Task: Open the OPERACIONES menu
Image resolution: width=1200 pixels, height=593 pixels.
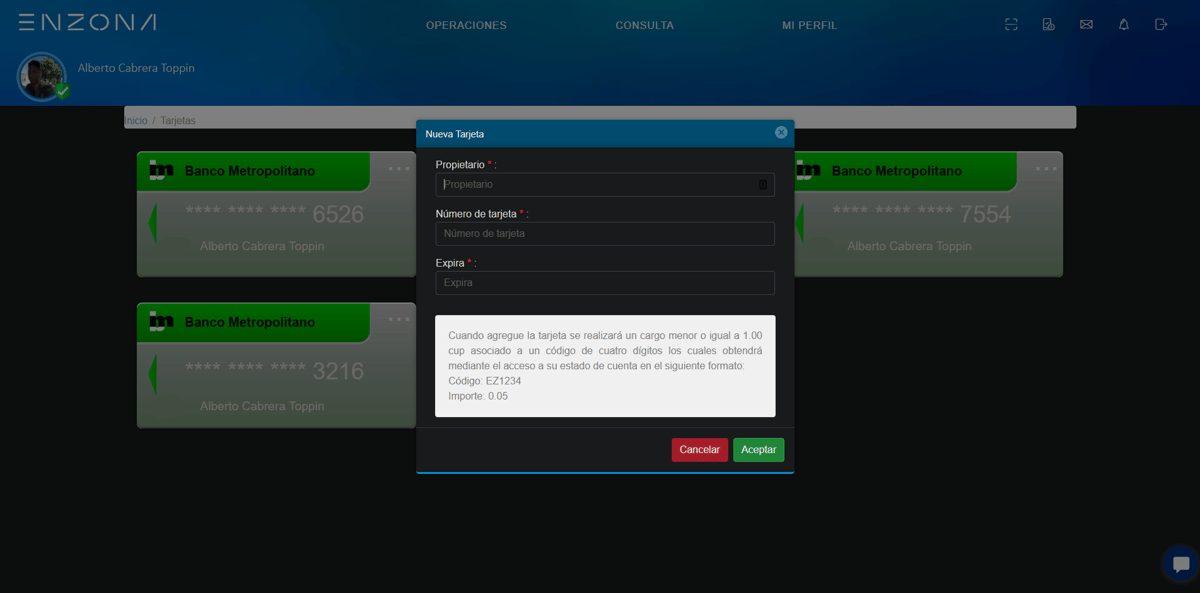Action: click(x=466, y=25)
